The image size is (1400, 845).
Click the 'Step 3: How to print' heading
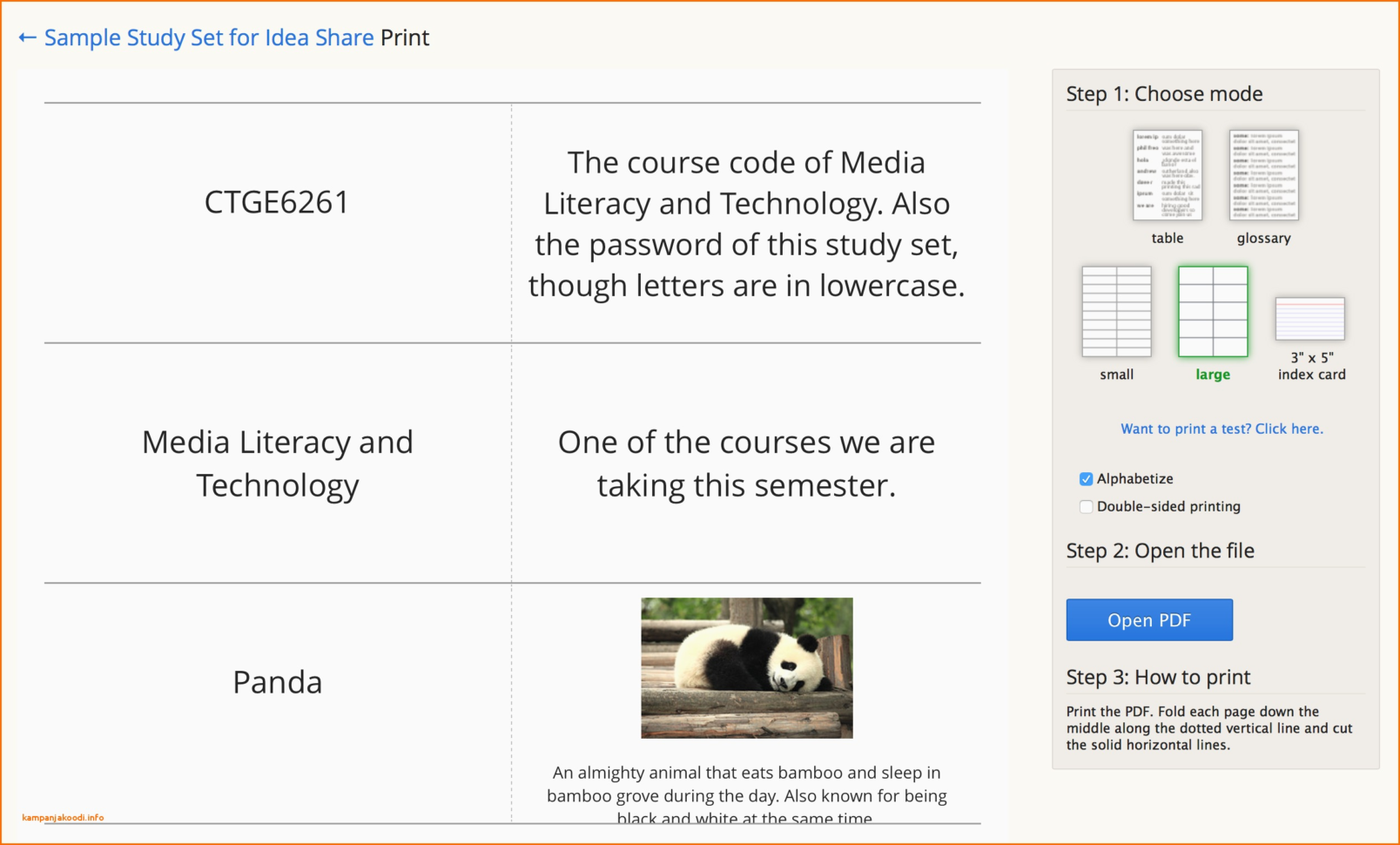(1158, 677)
